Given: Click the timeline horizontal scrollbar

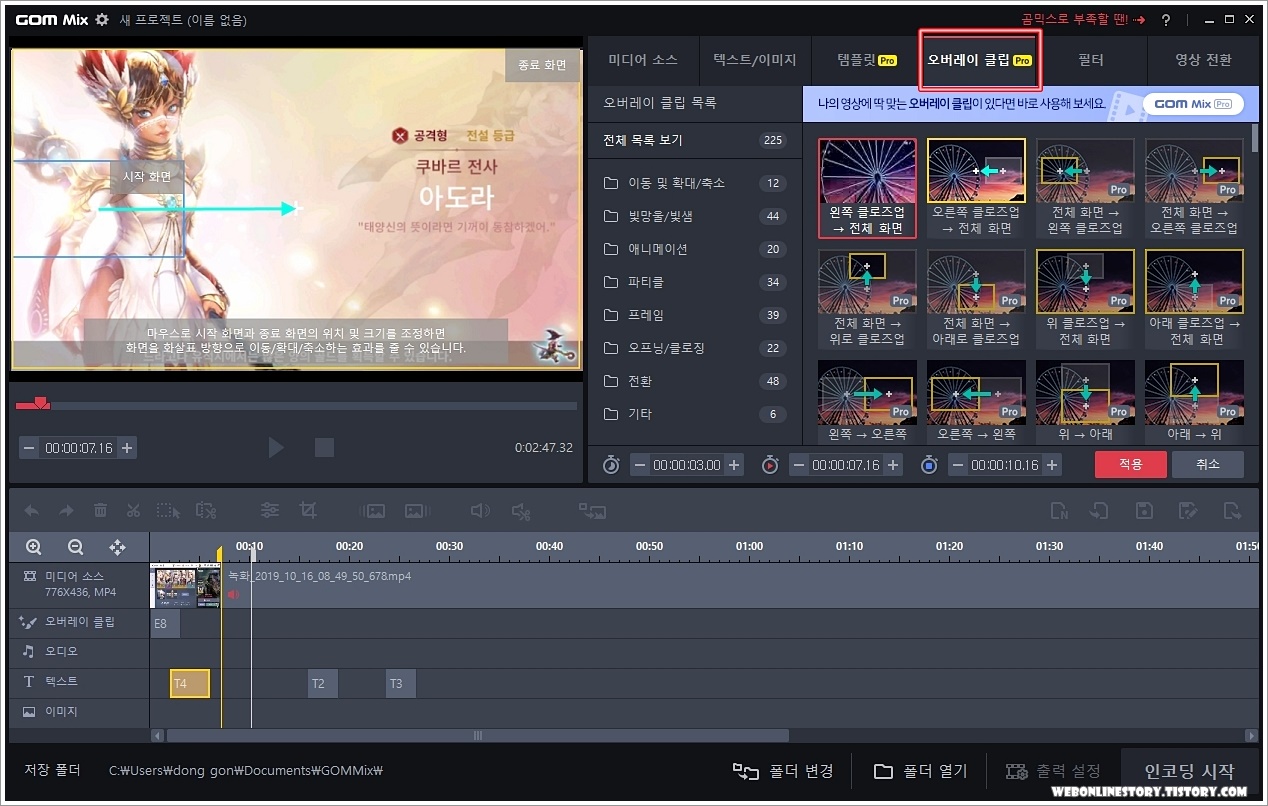Looking at the screenshot, I should coord(477,735).
